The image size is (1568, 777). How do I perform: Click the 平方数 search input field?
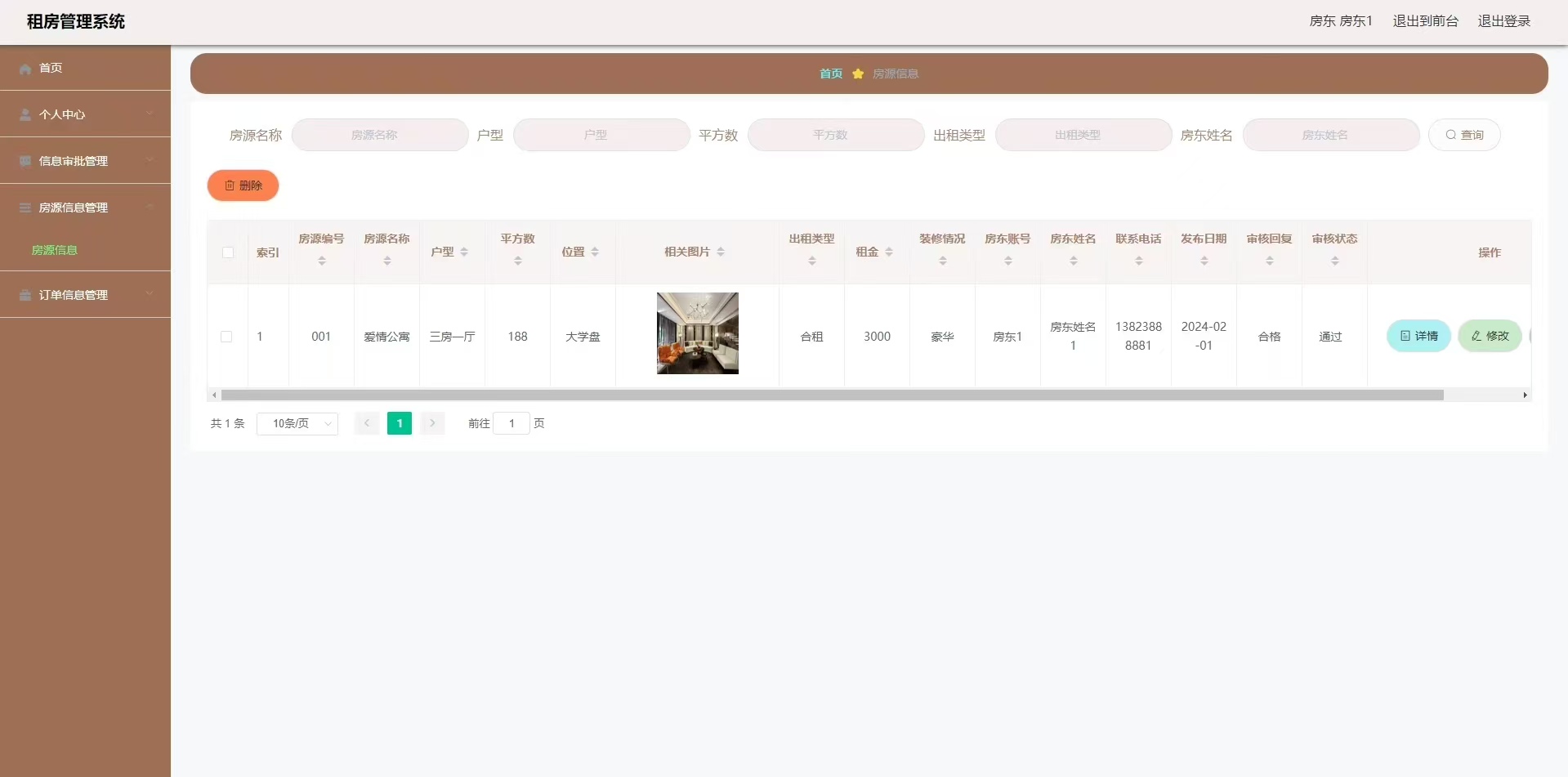tap(836, 135)
